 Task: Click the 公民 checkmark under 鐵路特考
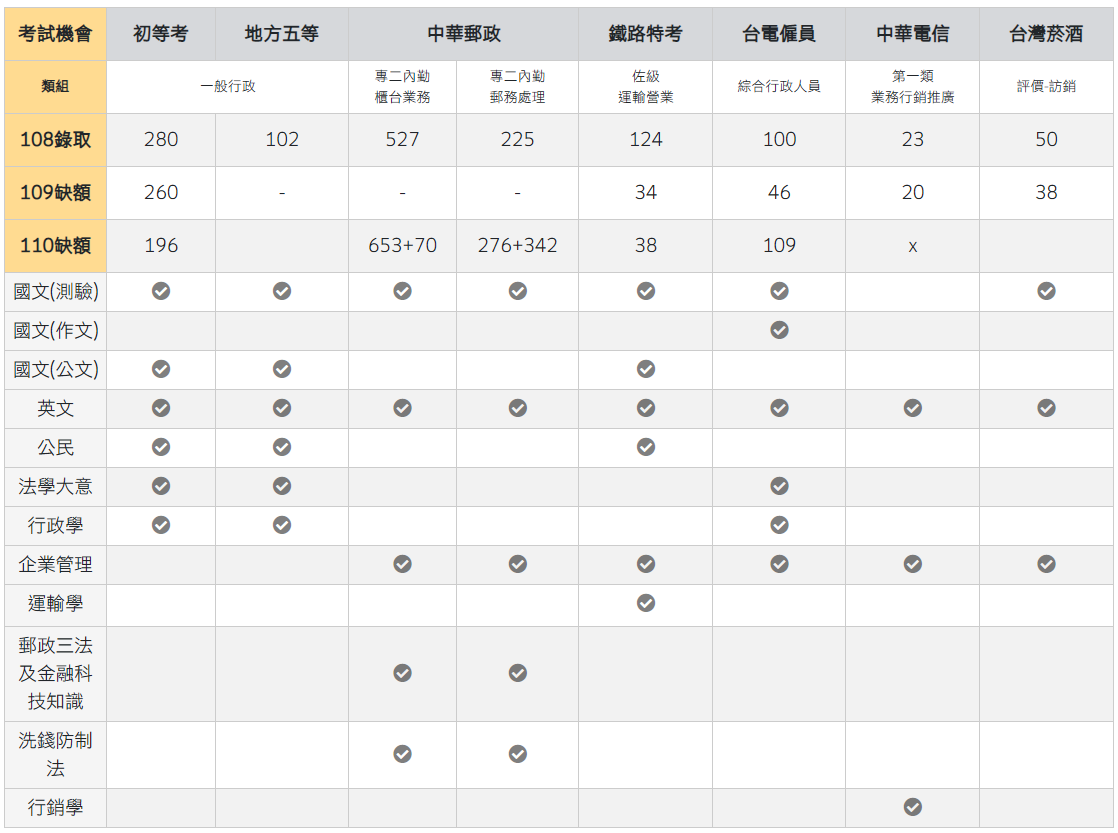[x=646, y=447]
